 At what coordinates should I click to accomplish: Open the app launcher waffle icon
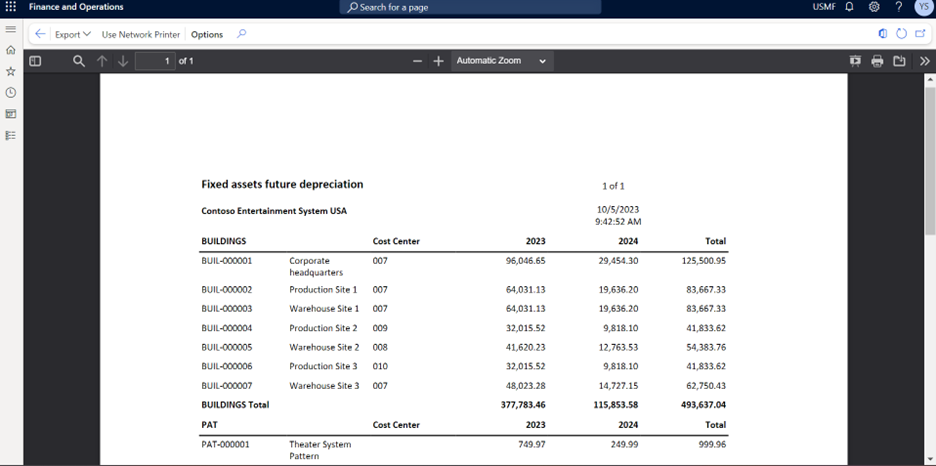point(11,7)
